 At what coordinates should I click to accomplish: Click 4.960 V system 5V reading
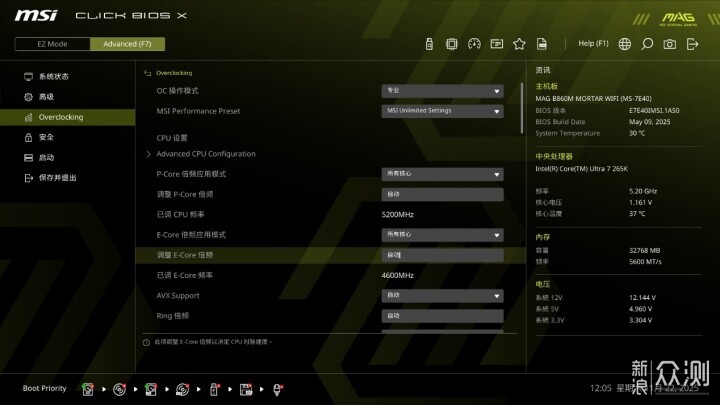click(640, 309)
